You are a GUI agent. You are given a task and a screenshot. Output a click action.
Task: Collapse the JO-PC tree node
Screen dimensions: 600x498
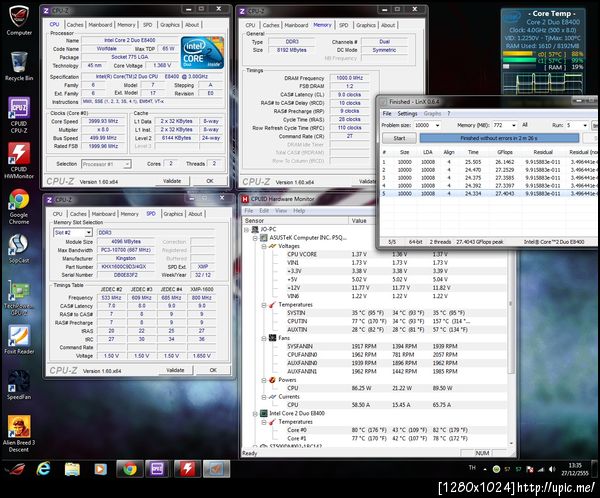point(246,229)
